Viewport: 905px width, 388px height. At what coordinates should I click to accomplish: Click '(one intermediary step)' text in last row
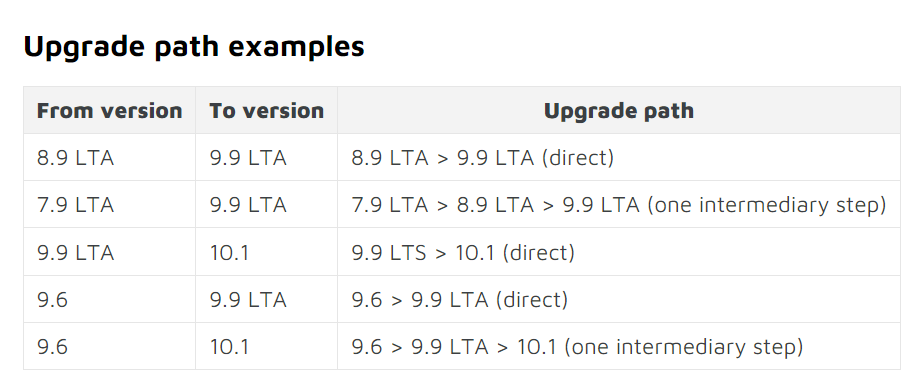coord(683,347)
